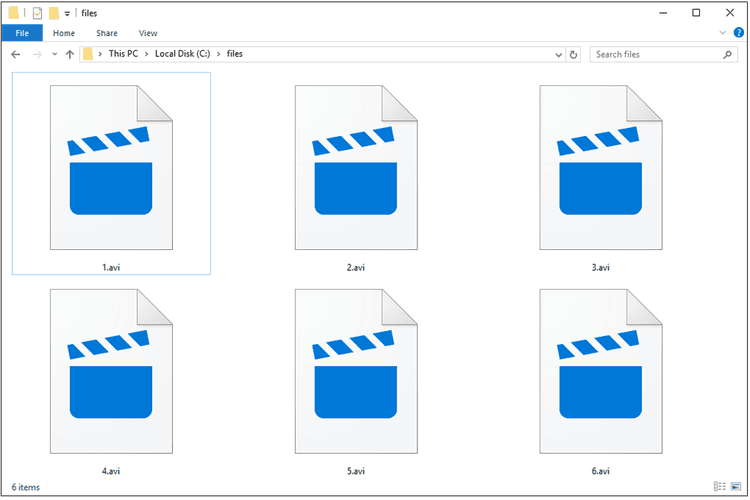Click the Up one level arrow
The width and height of the screenshot is (750, 500).
click(69, 54)
